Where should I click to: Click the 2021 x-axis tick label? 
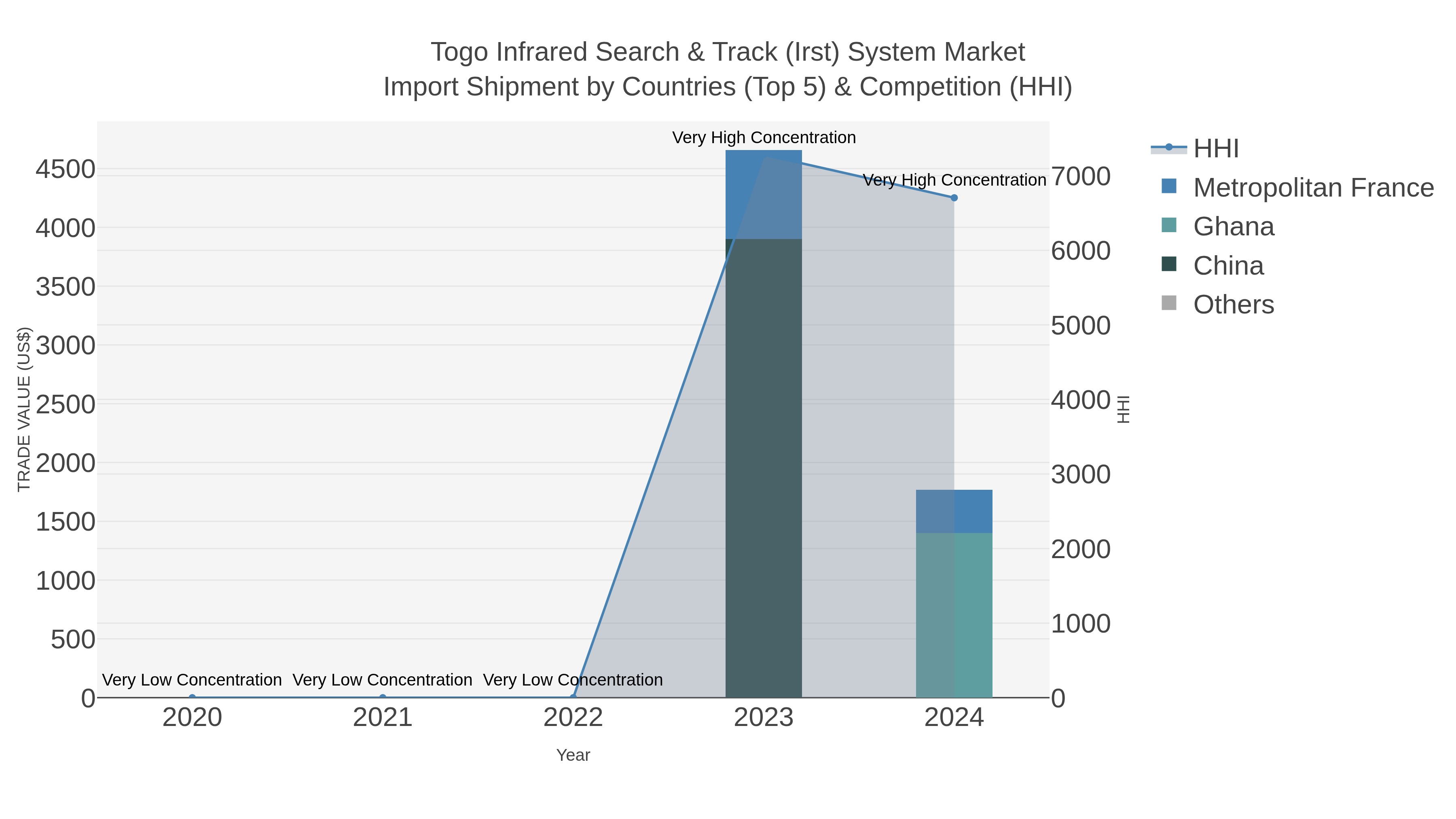pos(383,718)
